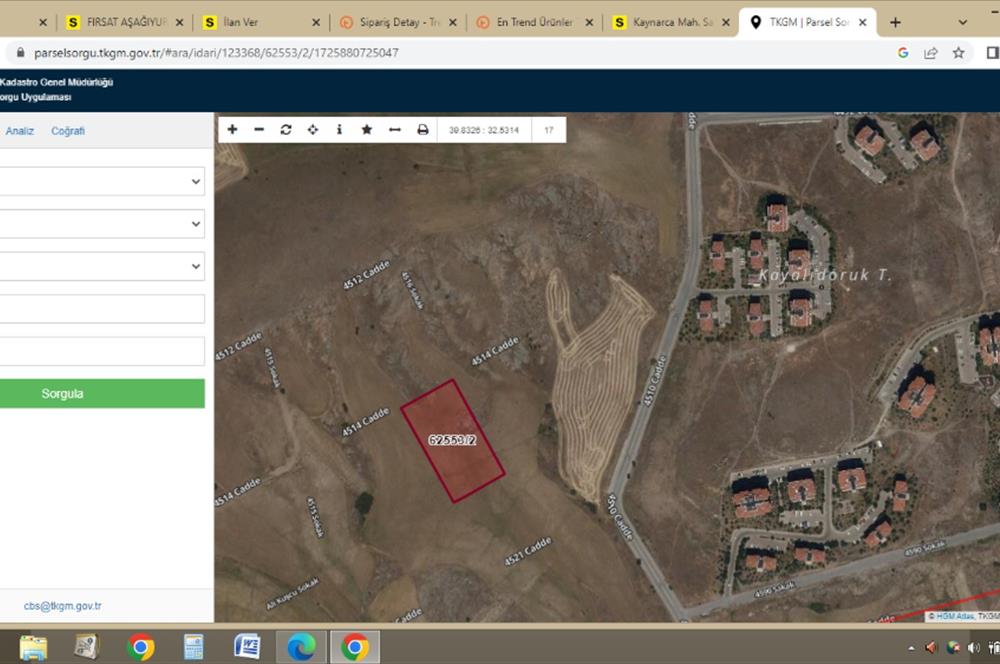The width and height of the screenshot is (1000, 664).
Task: Switch to the Analiz tab
Action: click(20, 131)
